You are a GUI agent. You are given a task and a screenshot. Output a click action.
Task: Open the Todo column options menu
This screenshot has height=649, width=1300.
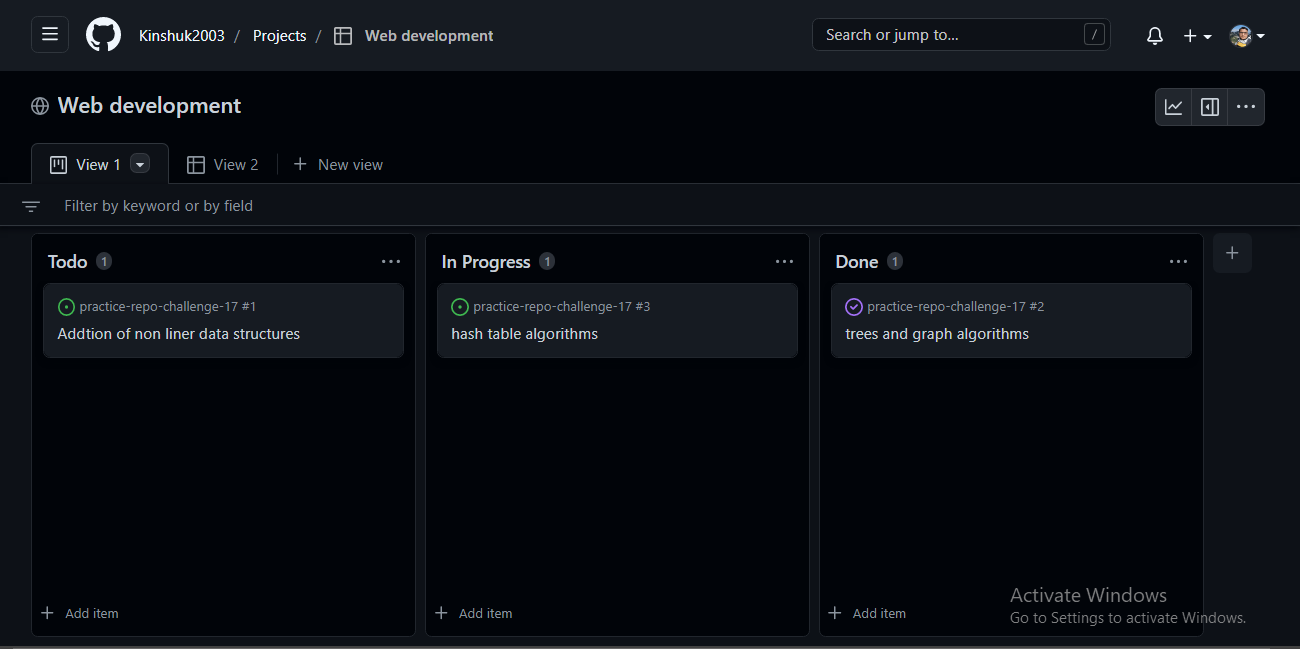point(391,261)
